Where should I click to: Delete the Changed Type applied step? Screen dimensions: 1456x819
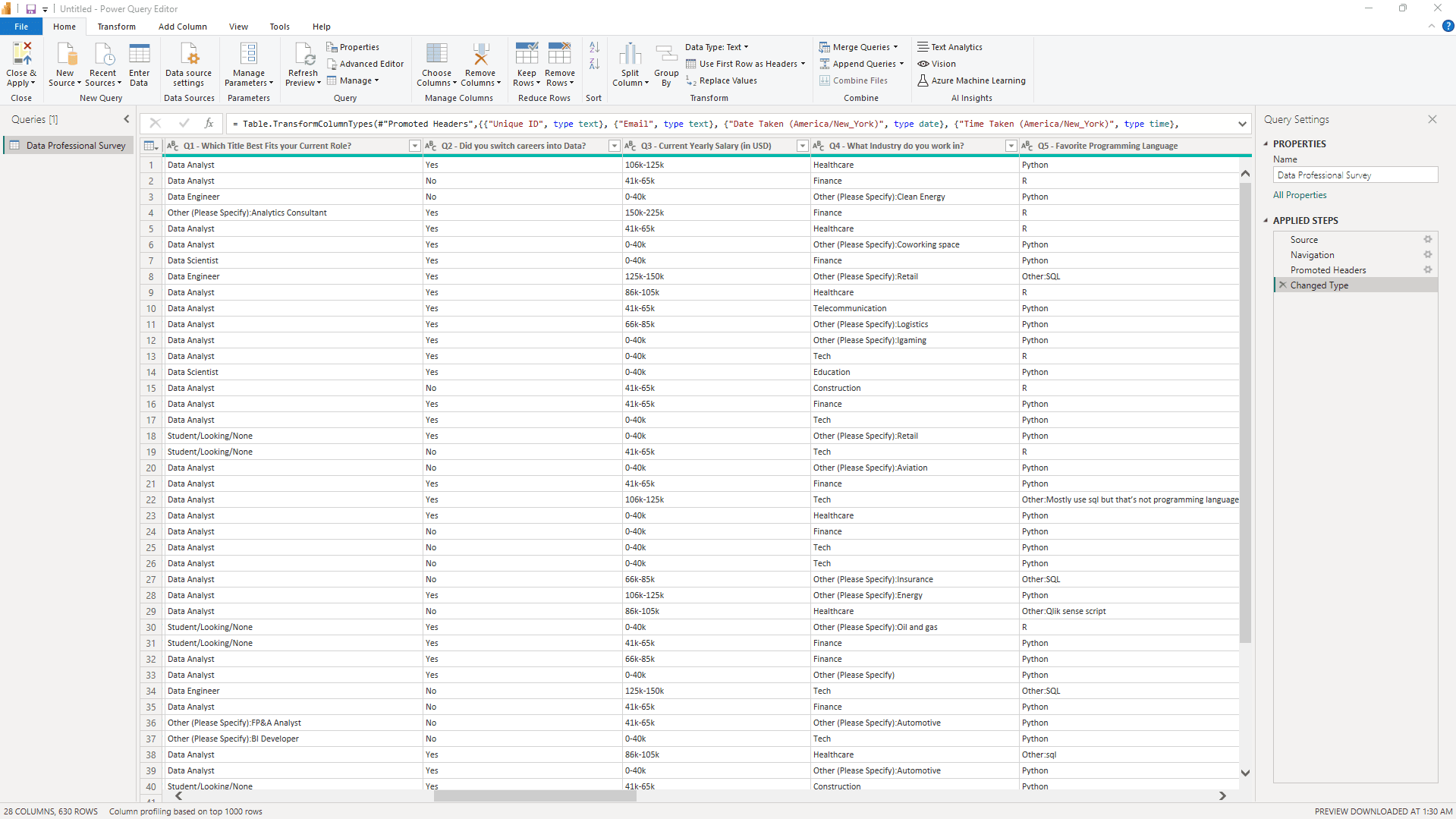pyautogui.click(x=1283, y=285)
